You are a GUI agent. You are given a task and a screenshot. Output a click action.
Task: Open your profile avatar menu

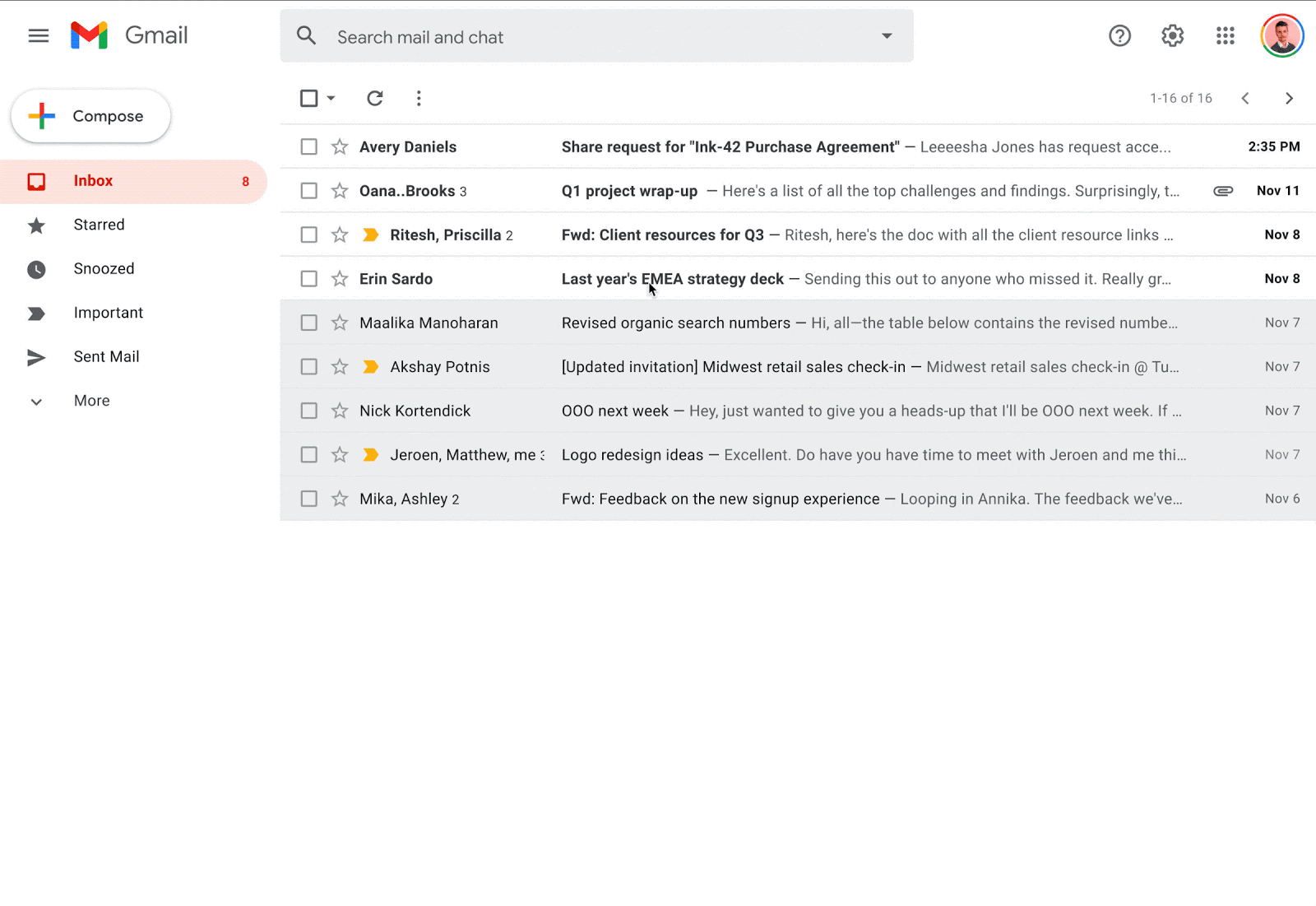coord(1282,35)
